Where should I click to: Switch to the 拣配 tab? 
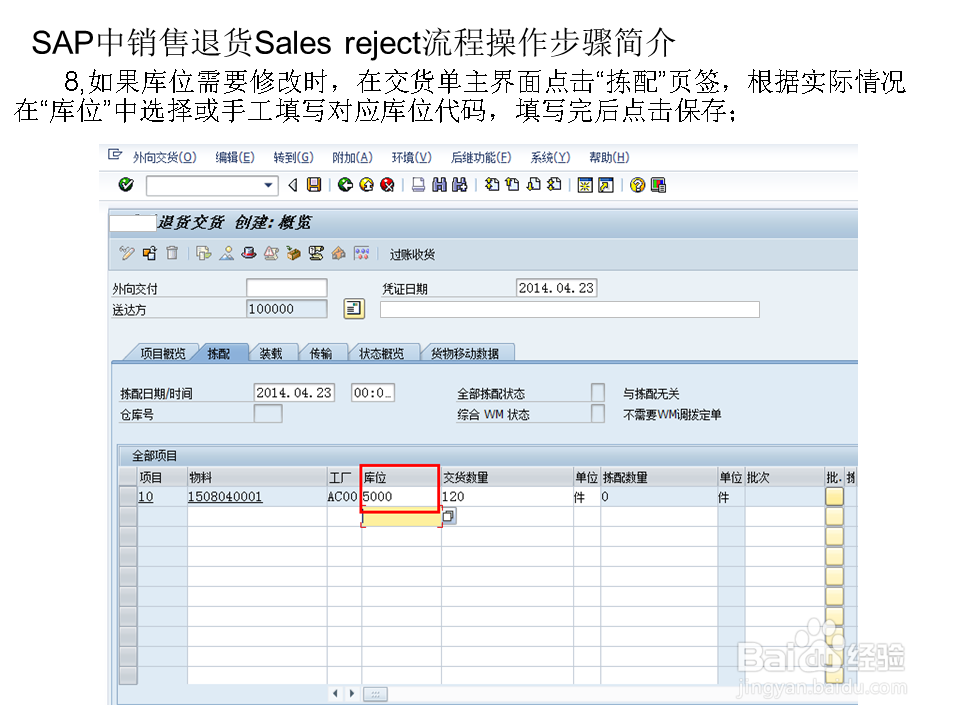click(x=219, y=353)
